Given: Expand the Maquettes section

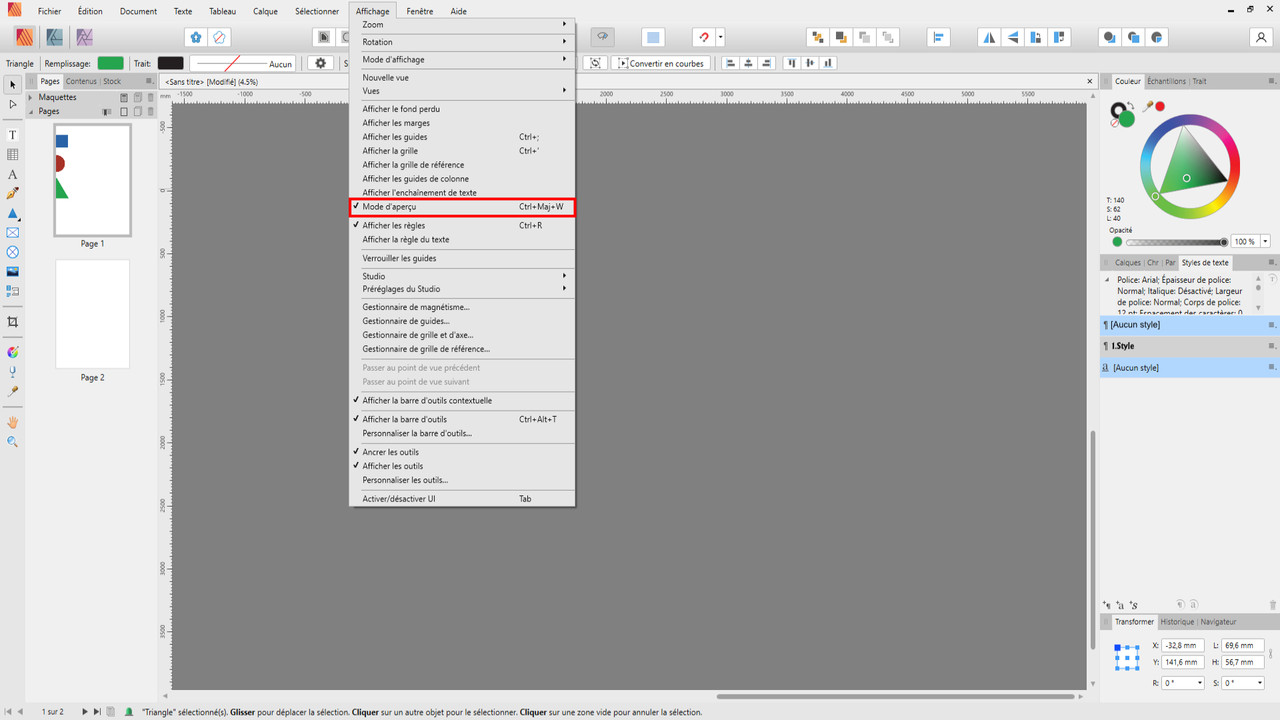Looking at the screenshot, I should coord(30,97).
